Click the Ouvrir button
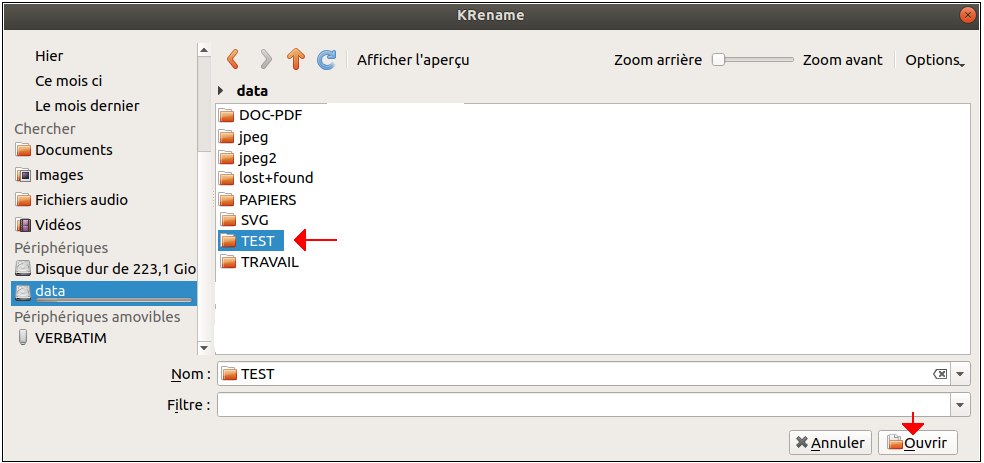The image size is (984, 463). click(917, 442)
